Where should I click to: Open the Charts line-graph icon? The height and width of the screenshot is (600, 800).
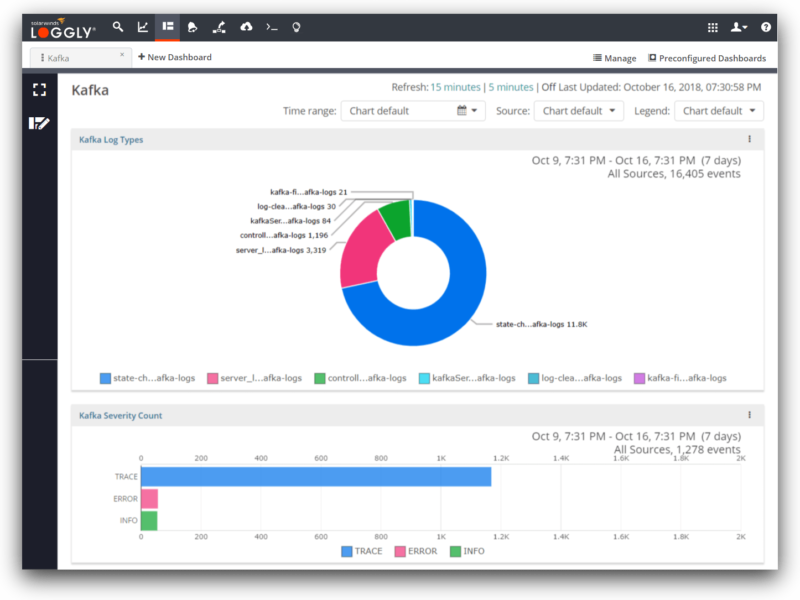(142, 27)
